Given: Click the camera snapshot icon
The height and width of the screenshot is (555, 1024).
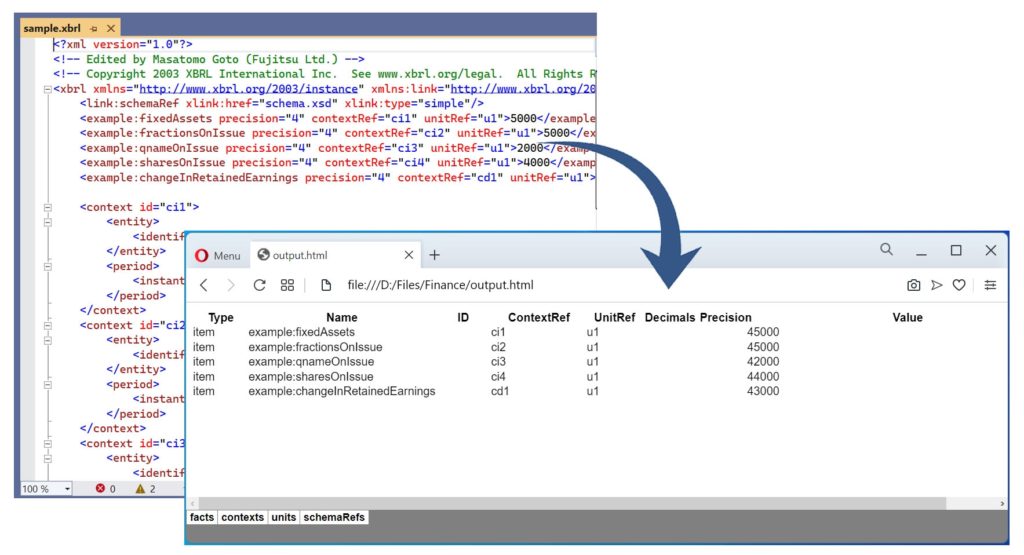Looking at the screenshot, I should coord(913,285).
